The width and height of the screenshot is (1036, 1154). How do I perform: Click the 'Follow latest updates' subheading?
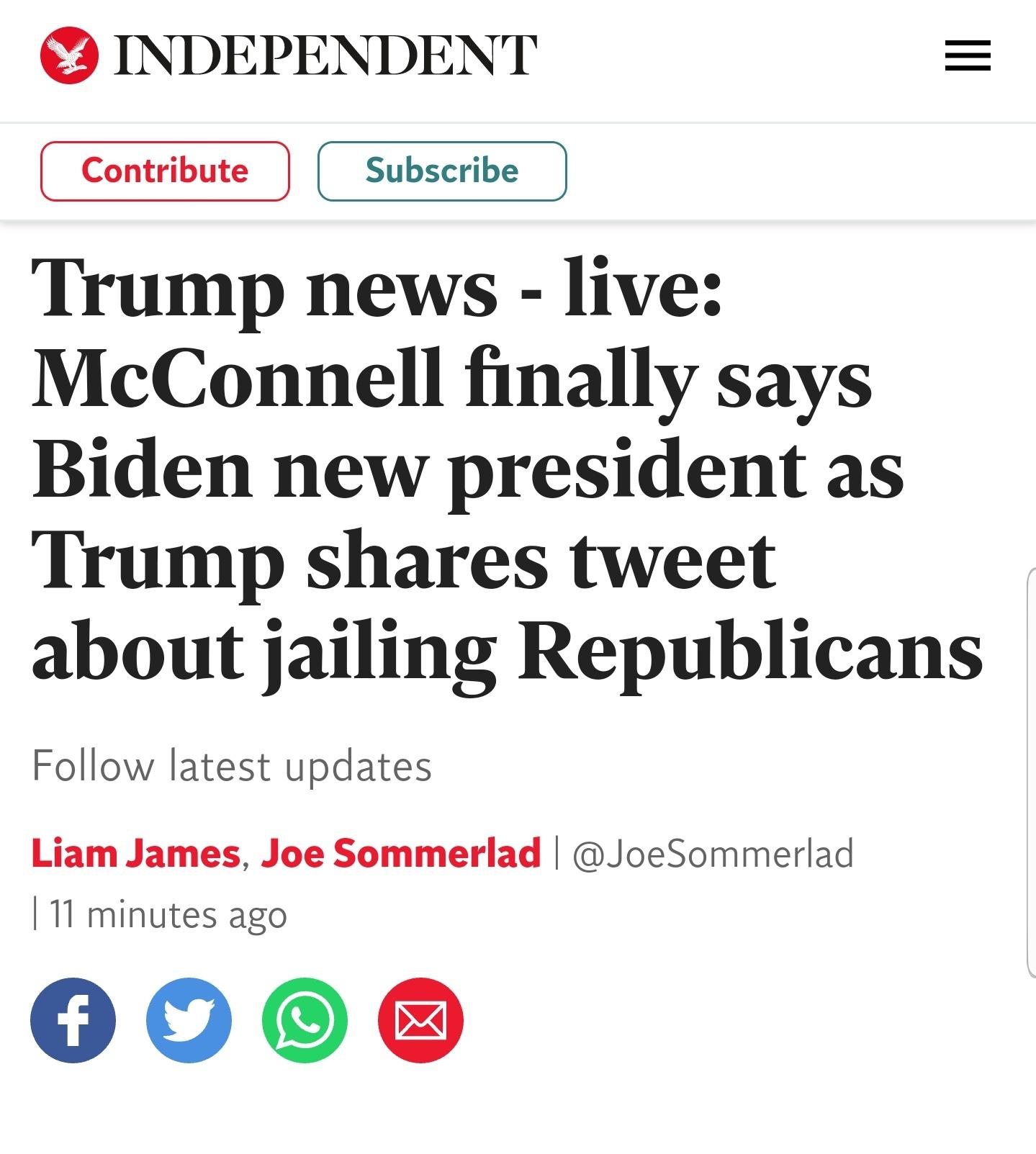[x=232, y=765]
